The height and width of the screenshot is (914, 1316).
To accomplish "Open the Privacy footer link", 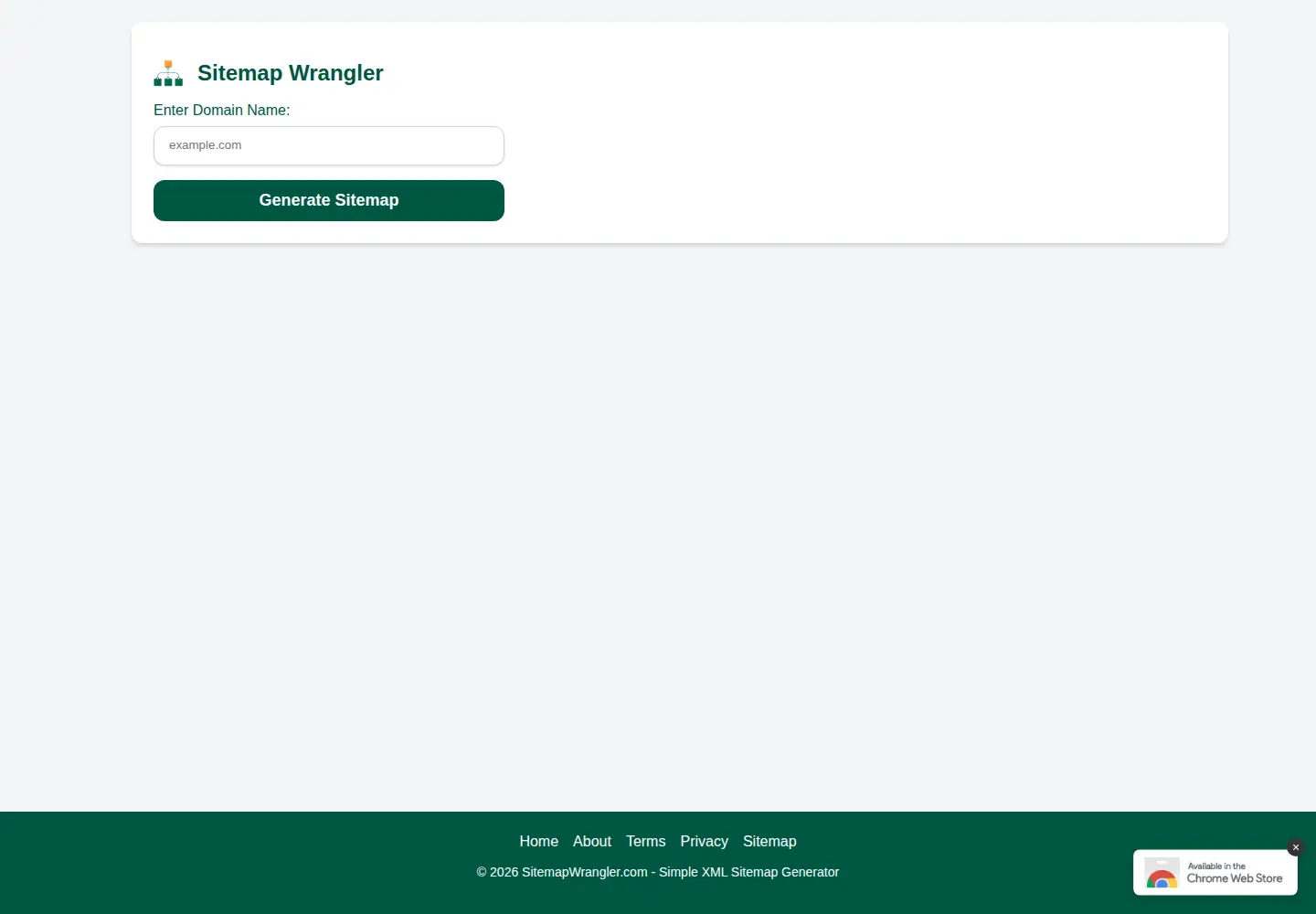I will (704, 841).
